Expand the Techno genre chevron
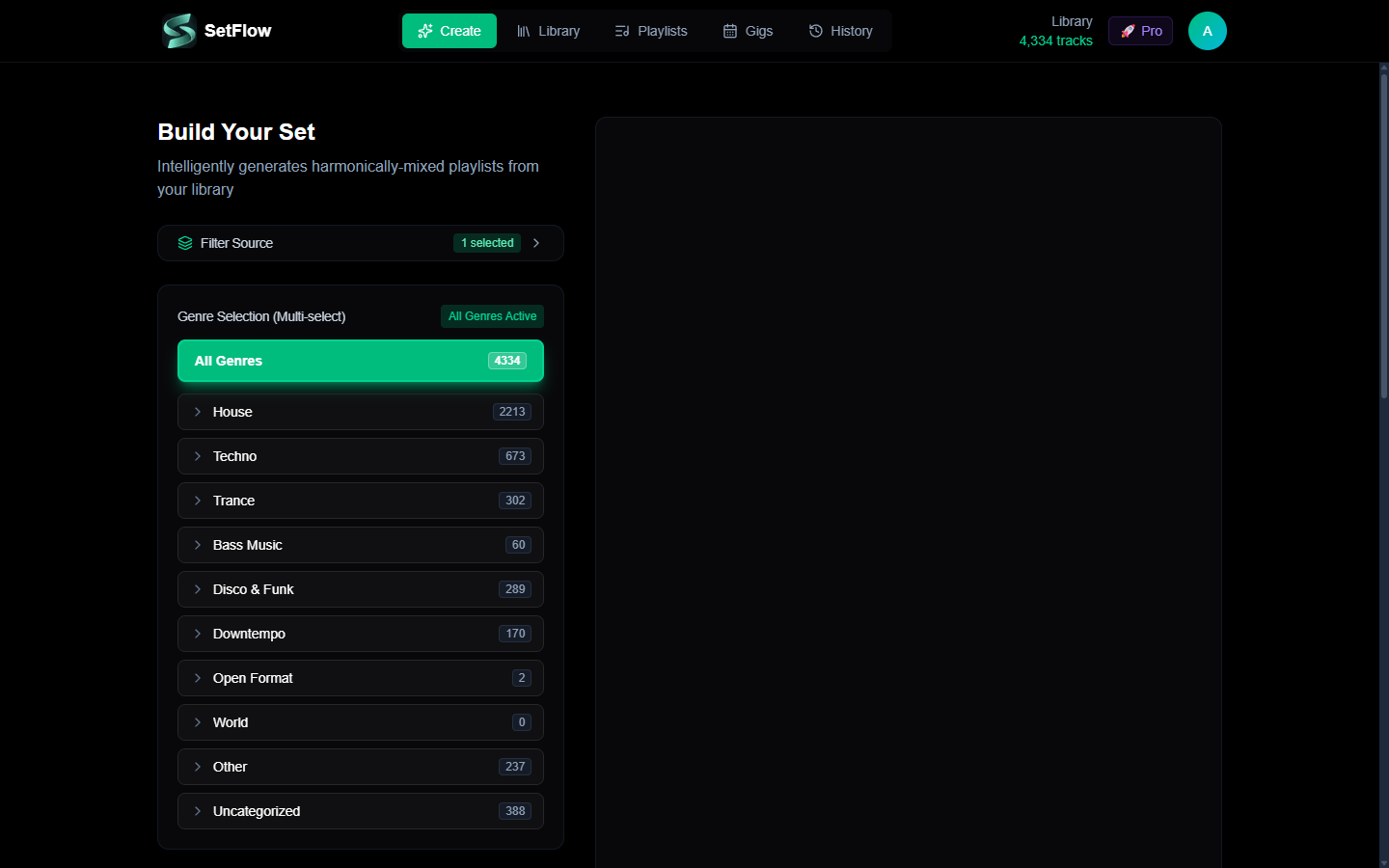 click(x=198, y=456)
